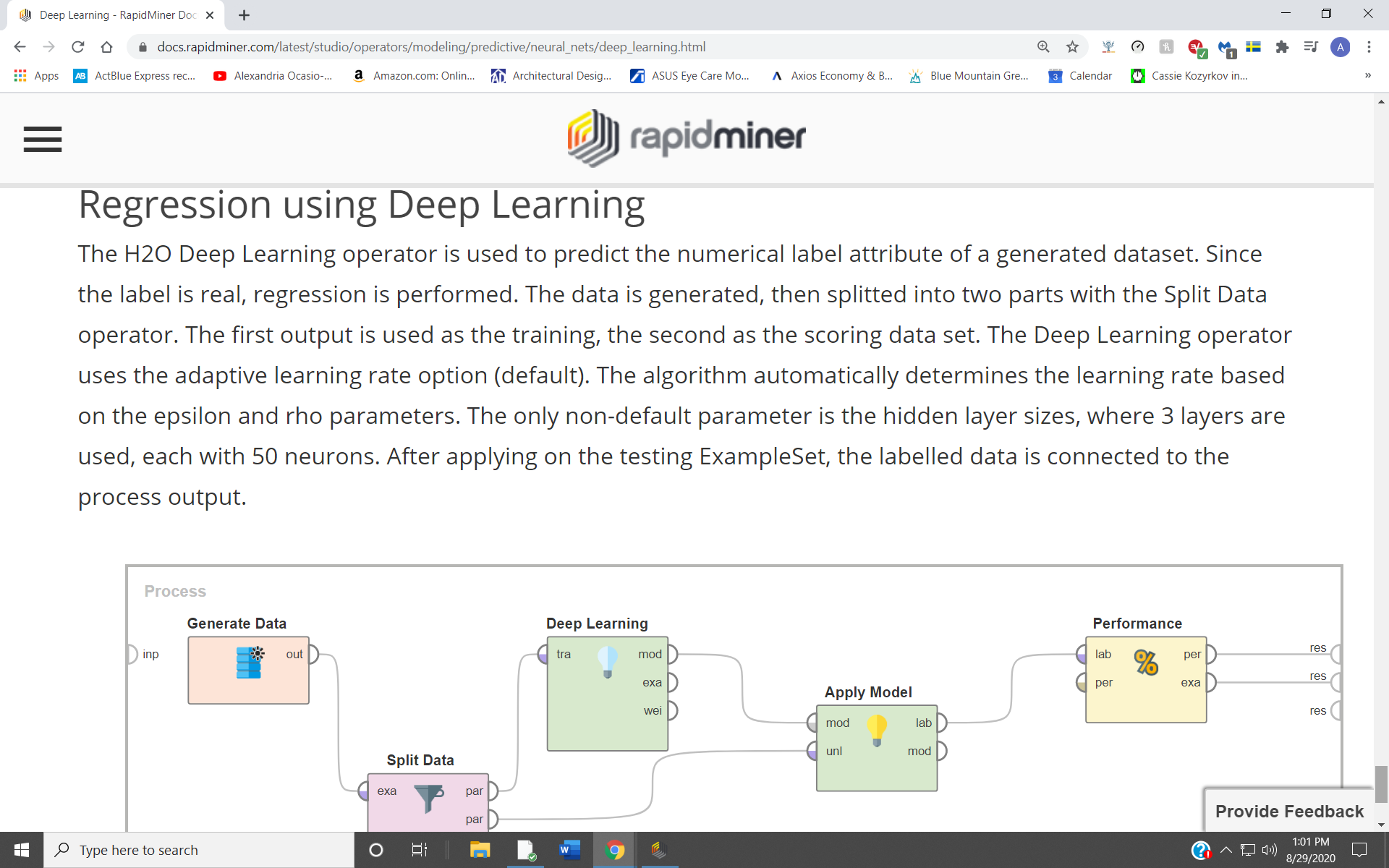Image resolution: width=1389 pixels, height=868 pixels.
Task: Click Regression using Deep Learning heading
Action: coord(362,205)
